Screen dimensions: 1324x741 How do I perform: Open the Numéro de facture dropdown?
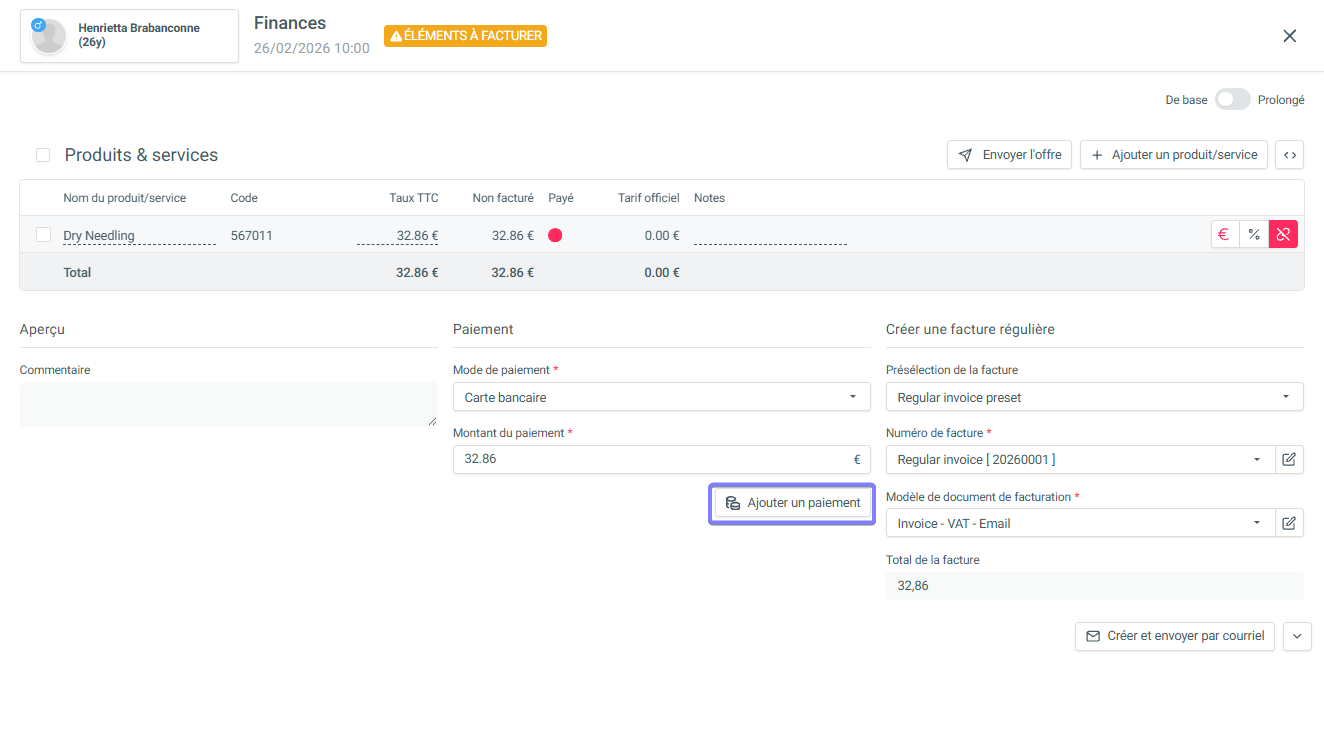point(1080,460)
